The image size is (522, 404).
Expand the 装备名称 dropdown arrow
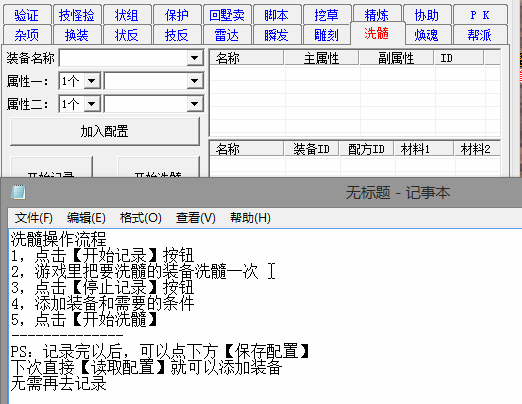194,58
